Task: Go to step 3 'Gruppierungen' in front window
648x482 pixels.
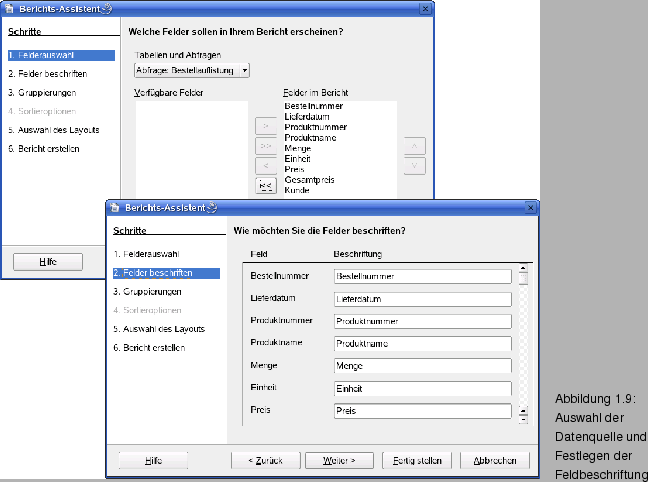Action: coord(148,292)
